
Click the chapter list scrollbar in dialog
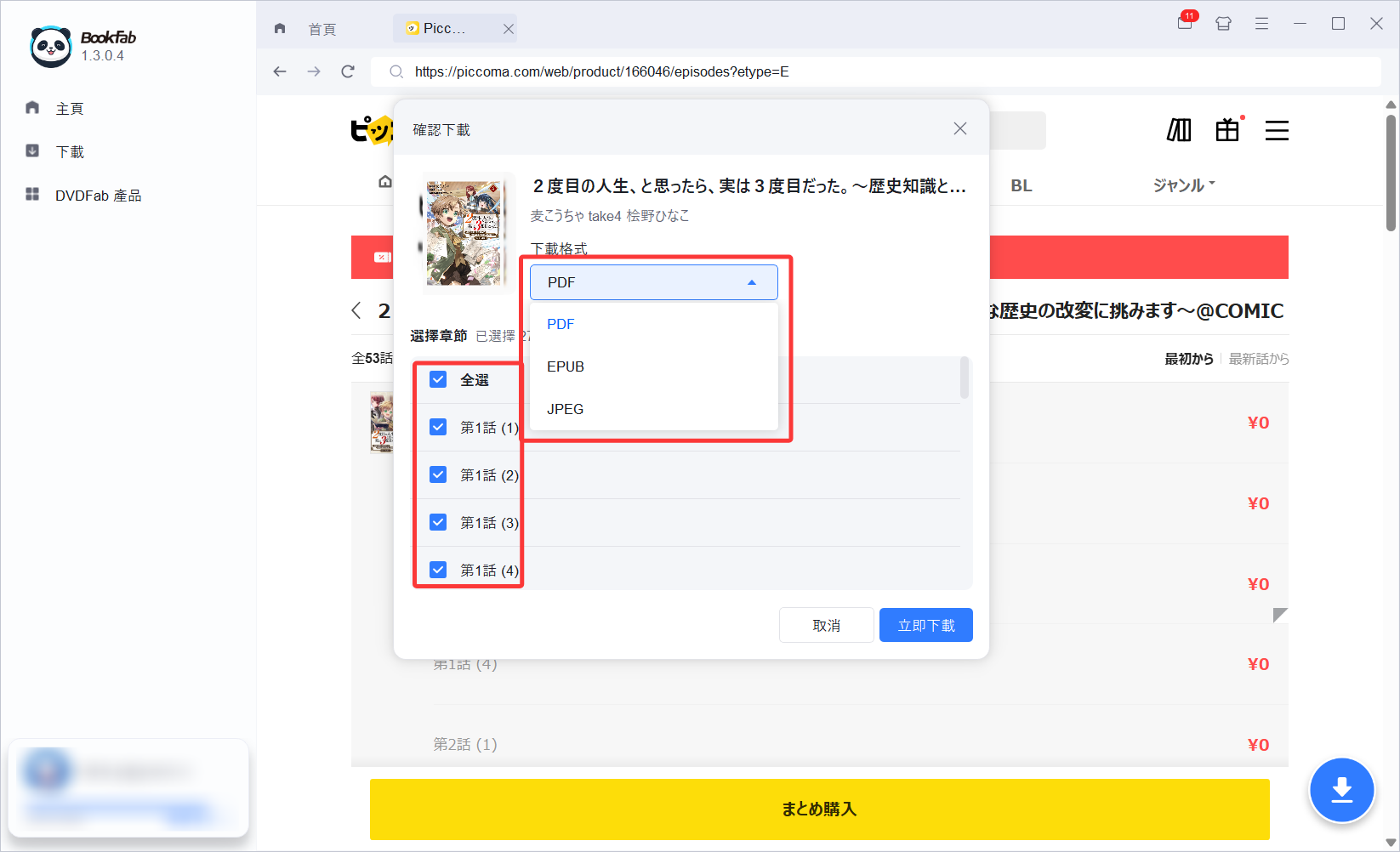[x=965, y=378]
